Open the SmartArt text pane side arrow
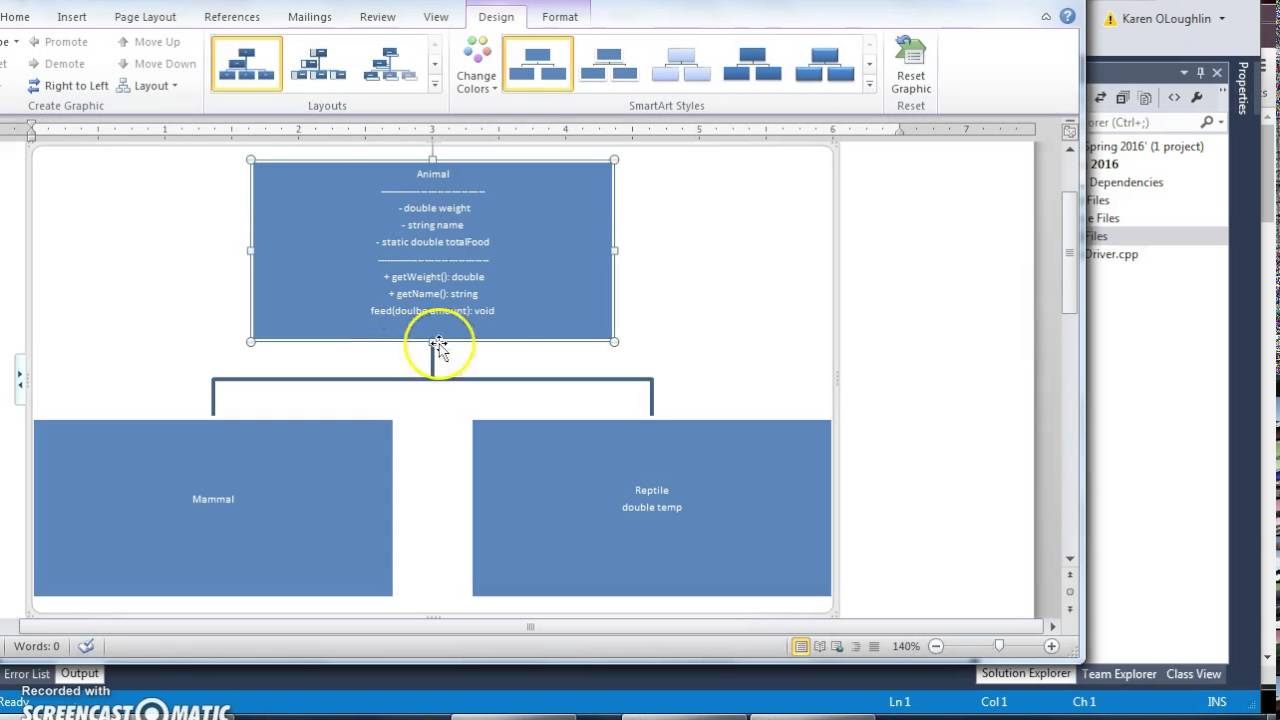This screenshot has width=1280, height=720. pyautogui.click(x=20, y=380)
